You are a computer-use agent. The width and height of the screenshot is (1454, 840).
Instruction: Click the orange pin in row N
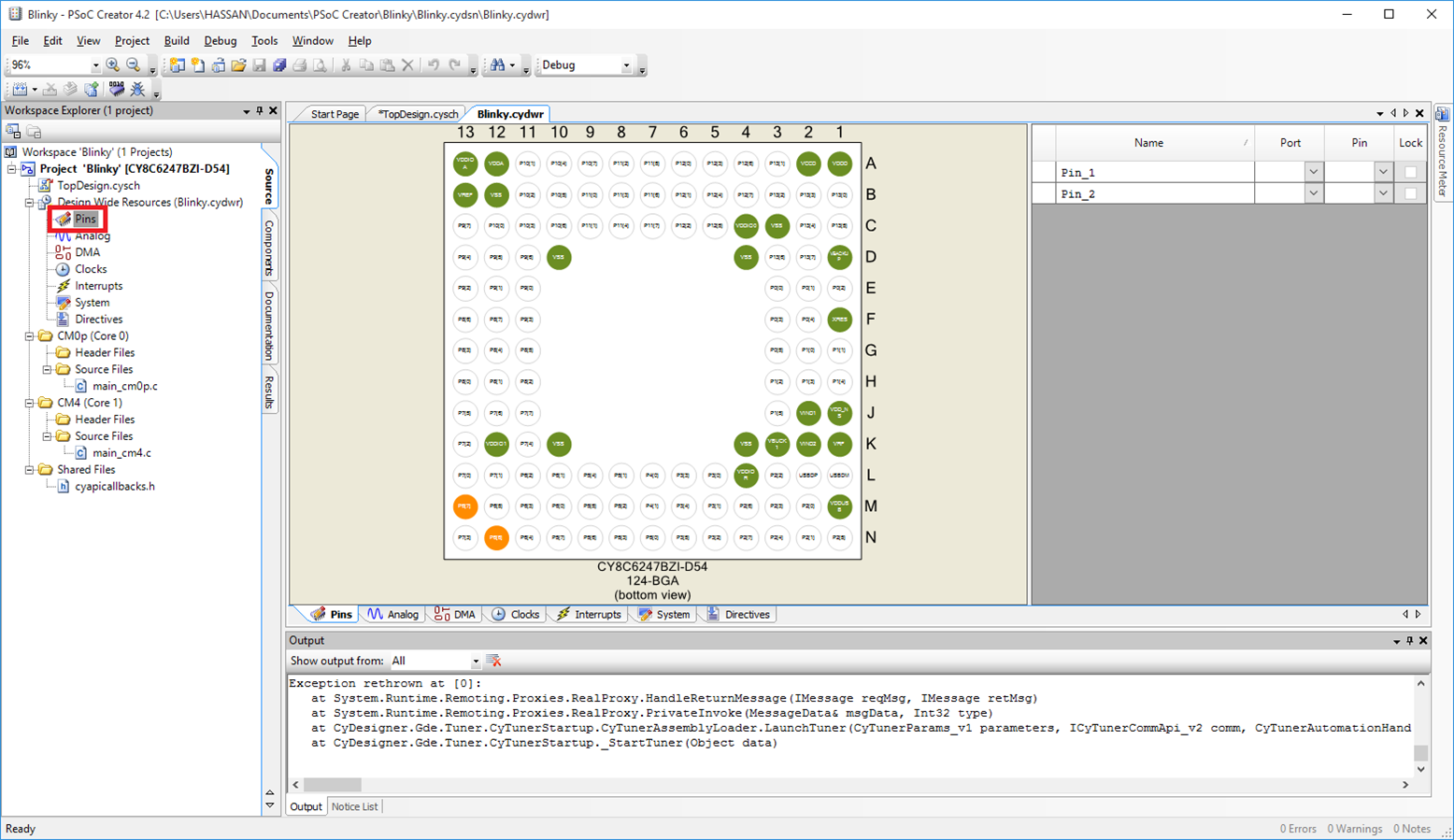point(496,537)
